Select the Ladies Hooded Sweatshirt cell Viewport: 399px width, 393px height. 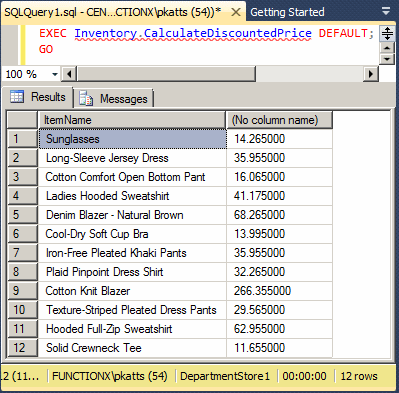(132, 196)
